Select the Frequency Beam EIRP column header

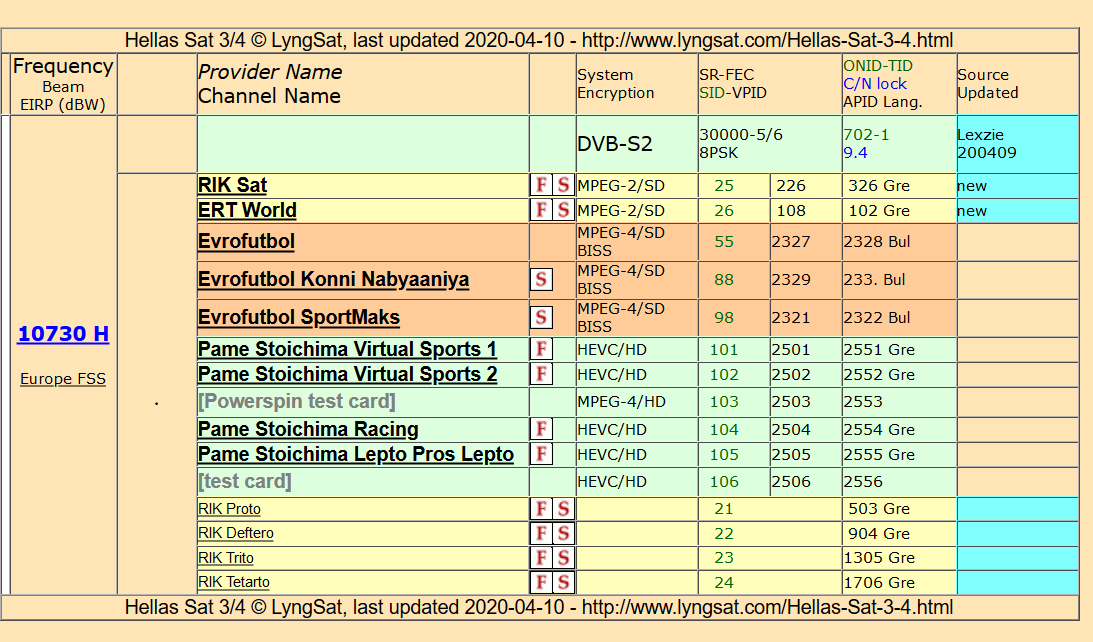(63, 85)
